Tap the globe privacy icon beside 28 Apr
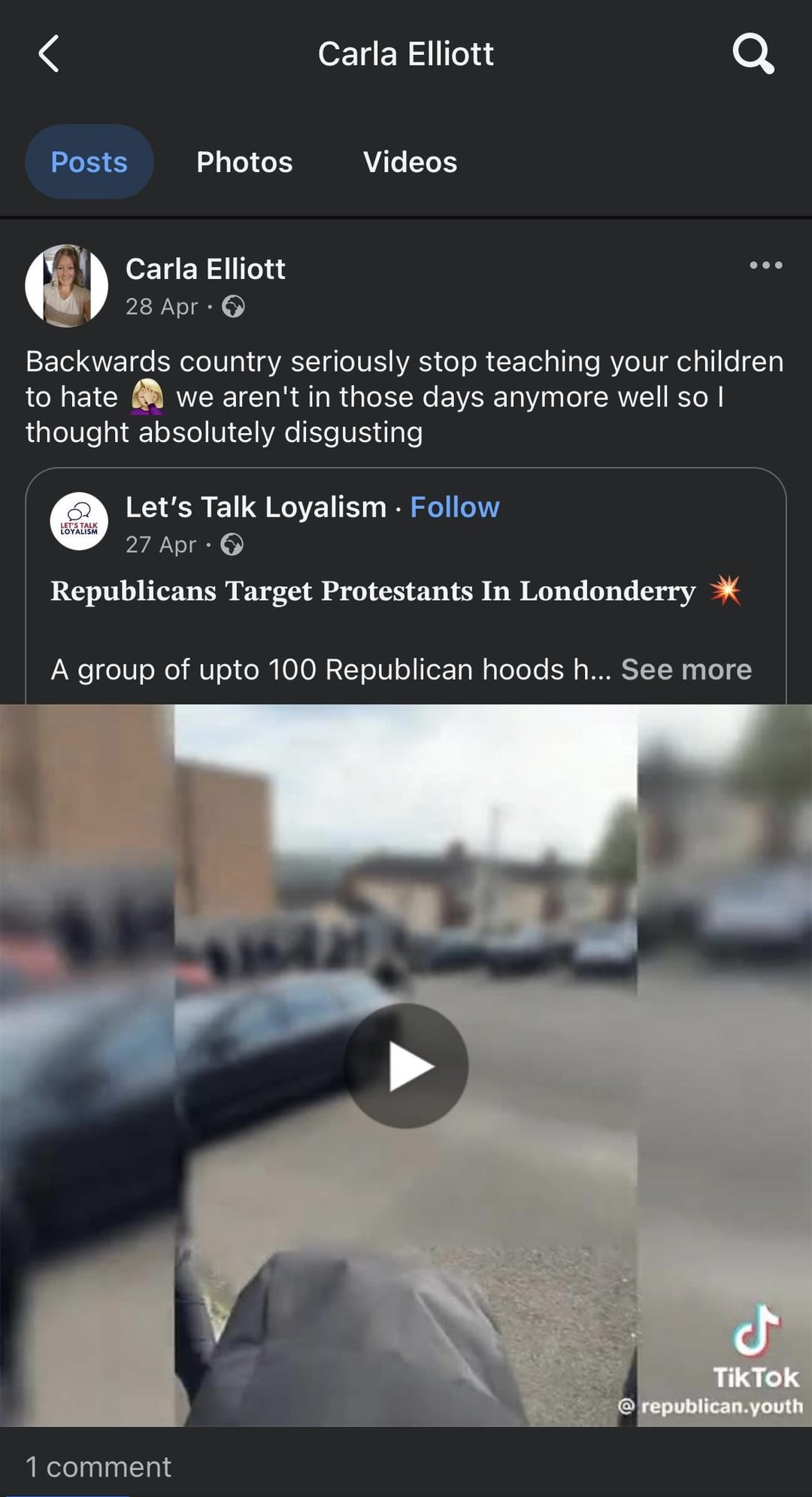 click(x=233, y=307)
